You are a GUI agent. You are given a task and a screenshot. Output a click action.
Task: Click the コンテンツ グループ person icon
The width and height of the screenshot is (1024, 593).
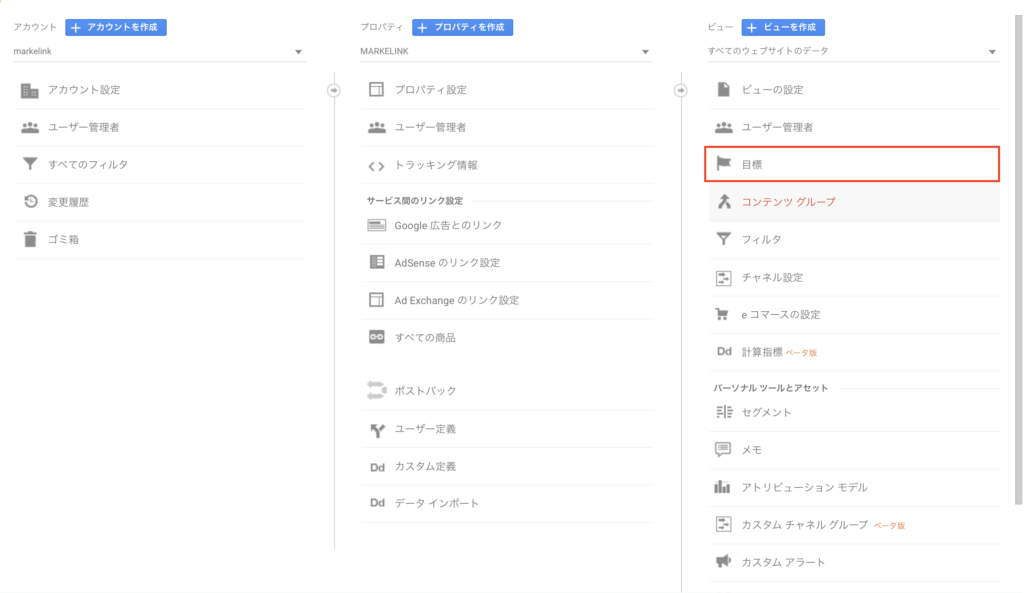click(x=724, y=202)
